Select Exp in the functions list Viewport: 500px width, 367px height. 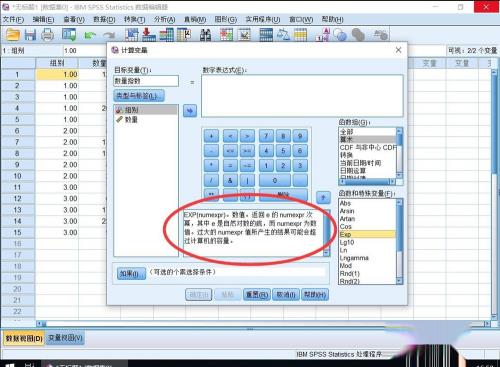pyautogui.click(x=367, y=234)
